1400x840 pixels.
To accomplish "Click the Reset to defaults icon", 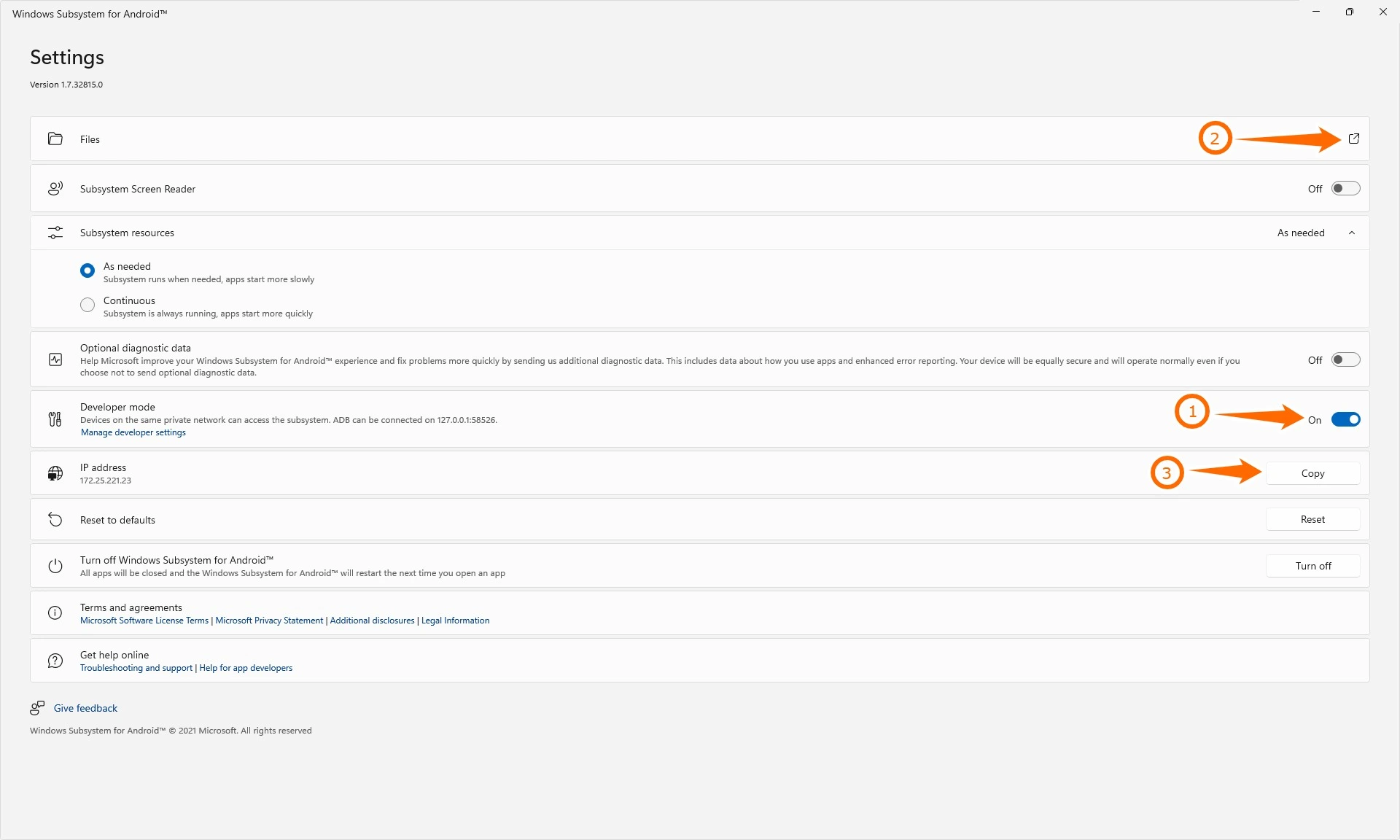I will (x=55, y=519).
